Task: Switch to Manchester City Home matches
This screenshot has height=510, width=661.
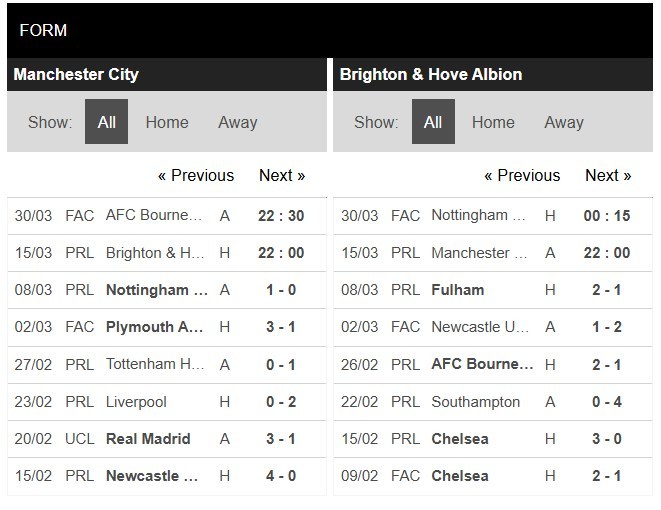Action: tap(167, 122)
